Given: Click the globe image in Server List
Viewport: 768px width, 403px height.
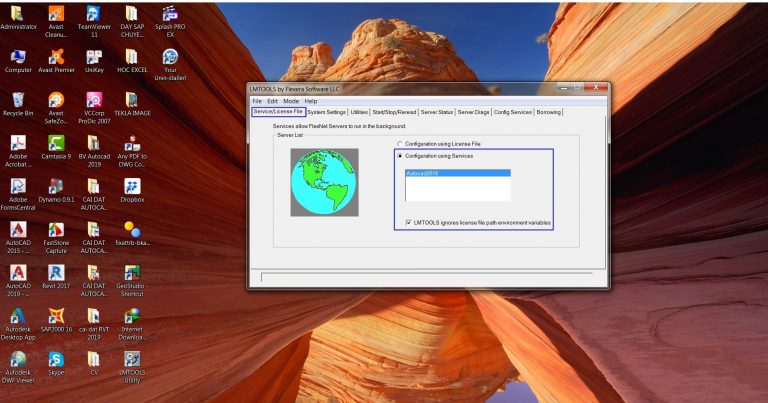Looking at the screenshot, I should click(324, 182).
